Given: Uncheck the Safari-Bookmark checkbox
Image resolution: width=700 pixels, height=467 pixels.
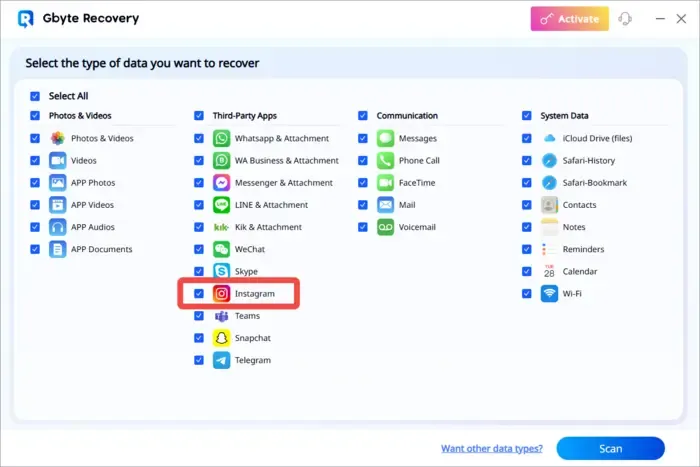Looking at the screenshot, I should 527,183.
